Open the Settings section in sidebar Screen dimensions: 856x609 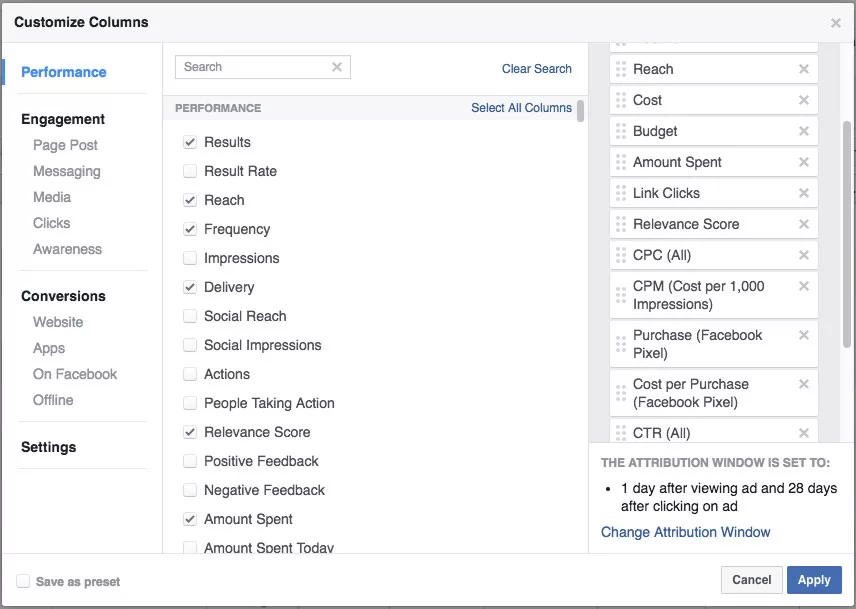pos(48,447)
